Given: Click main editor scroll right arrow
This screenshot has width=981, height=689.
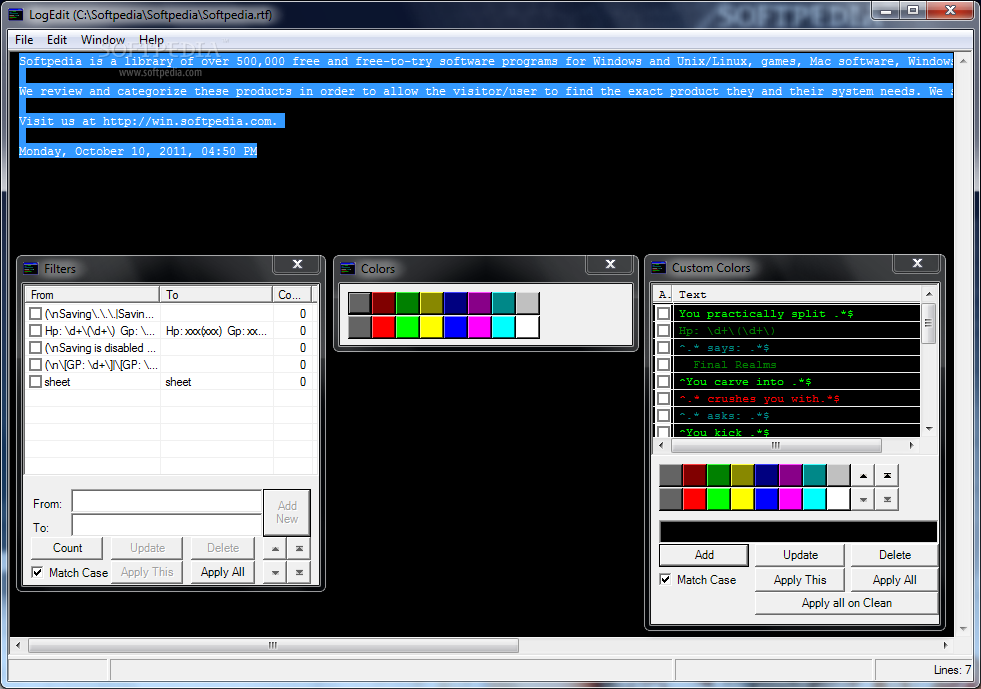Looking at the screenshot, I should (945, 645).
